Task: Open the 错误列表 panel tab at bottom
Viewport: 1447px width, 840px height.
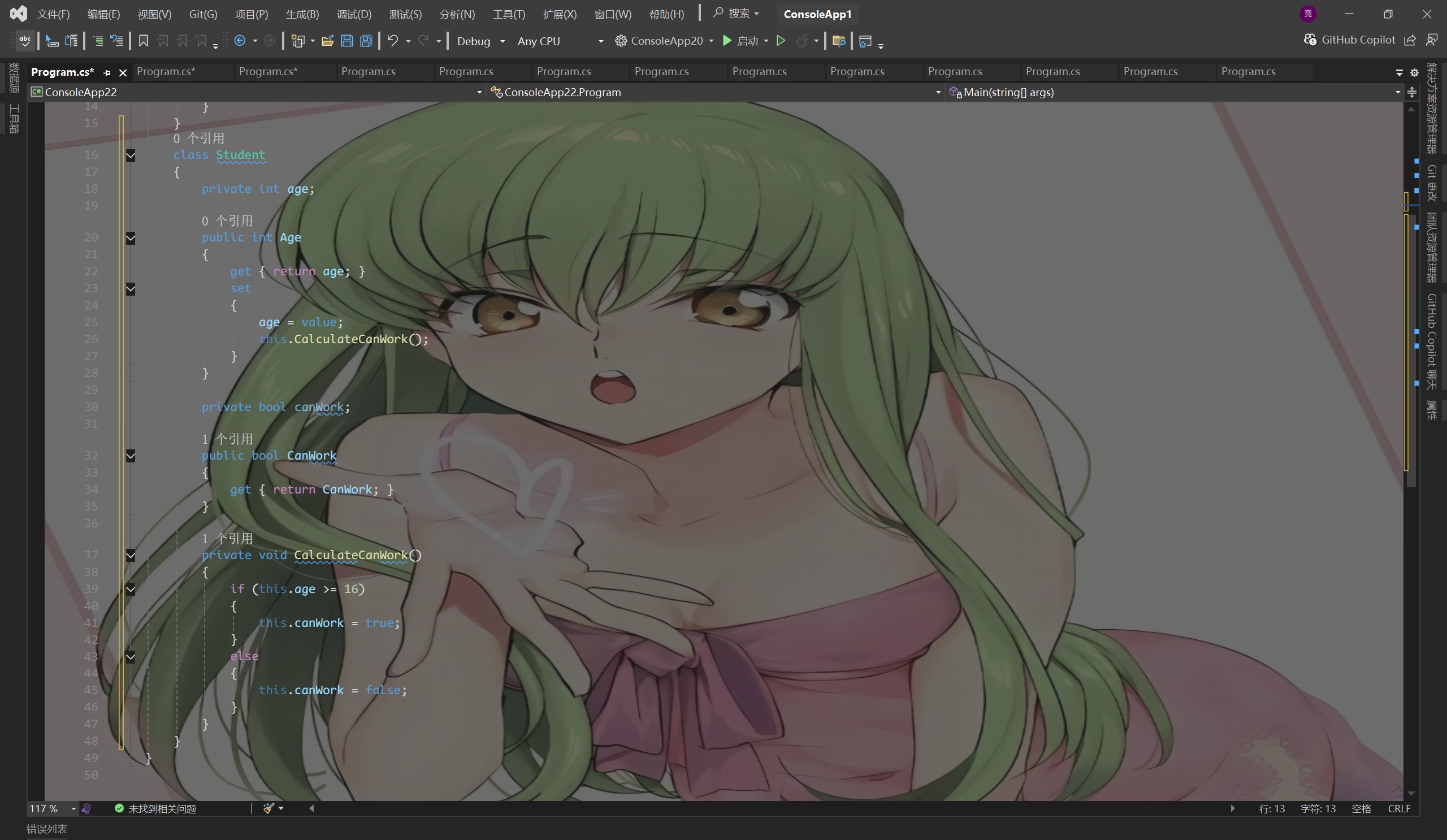Action: point(46,829)
